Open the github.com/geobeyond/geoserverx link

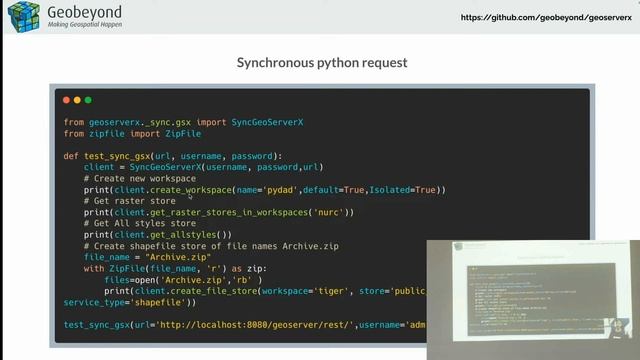point(546,18)
